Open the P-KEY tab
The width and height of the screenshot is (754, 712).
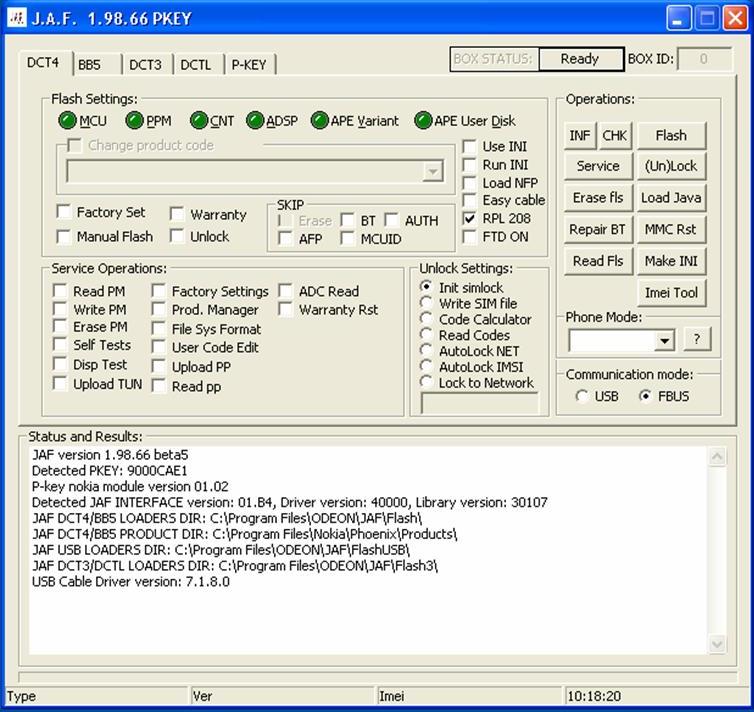pyautogui.click(x=250, y=64)
